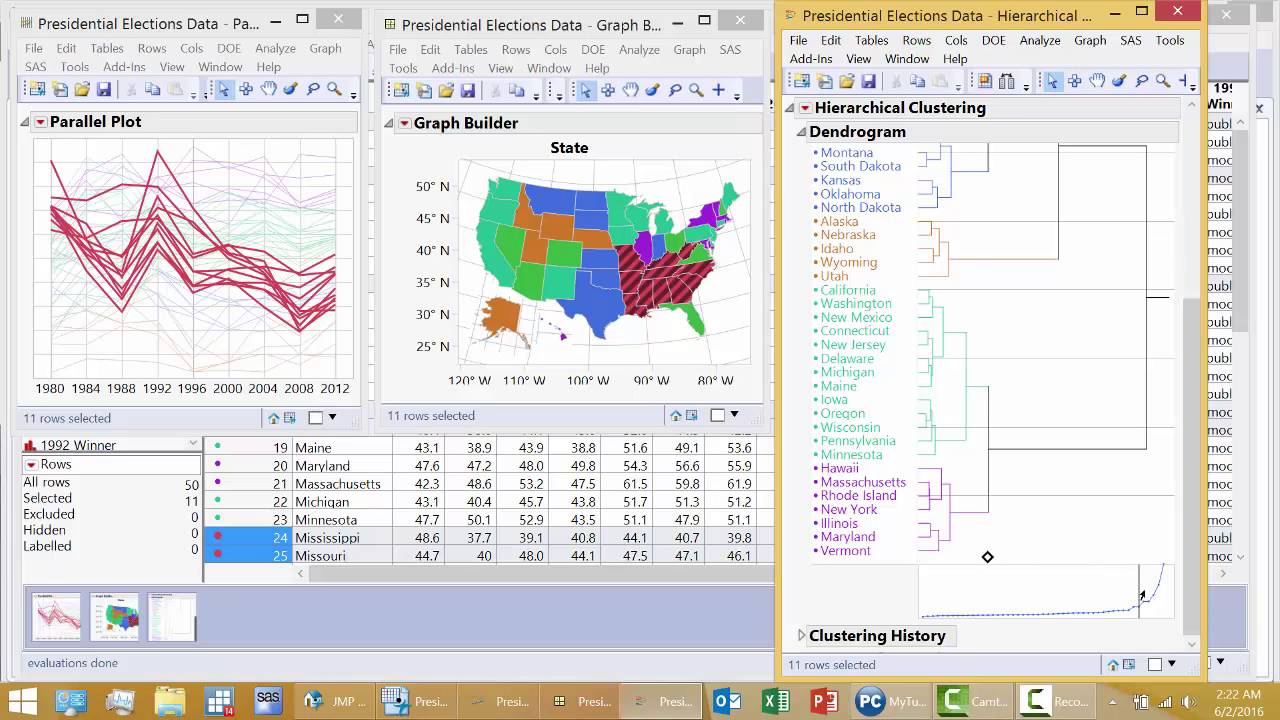Select the Graph Builder map thumbnail

click(x=114, y=617)
